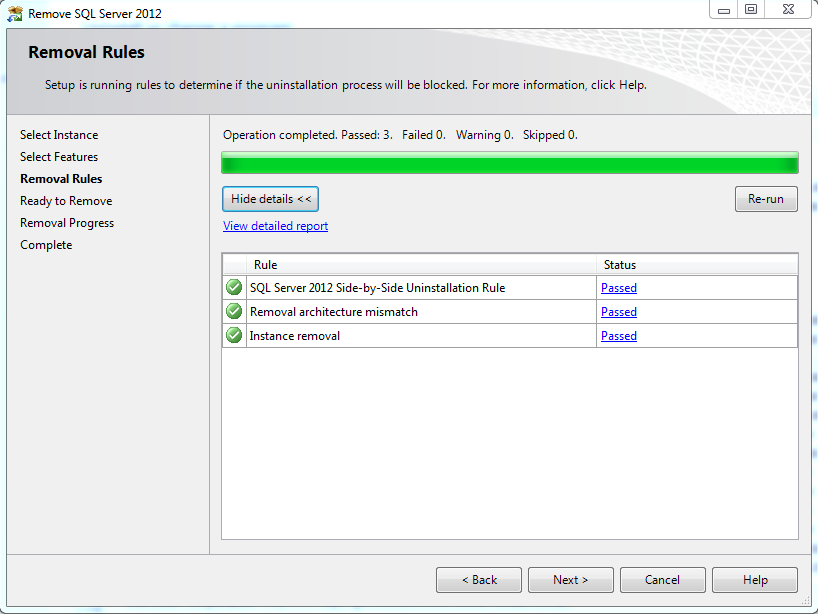818x614 pixels.
Task: Open Passed status for Instance removal rule
Action: [x=618, y=335]
